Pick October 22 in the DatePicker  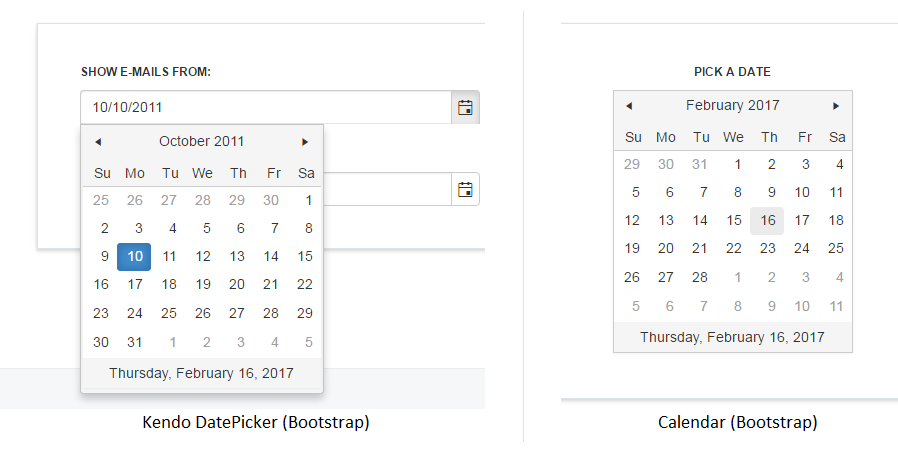point(305,285)
